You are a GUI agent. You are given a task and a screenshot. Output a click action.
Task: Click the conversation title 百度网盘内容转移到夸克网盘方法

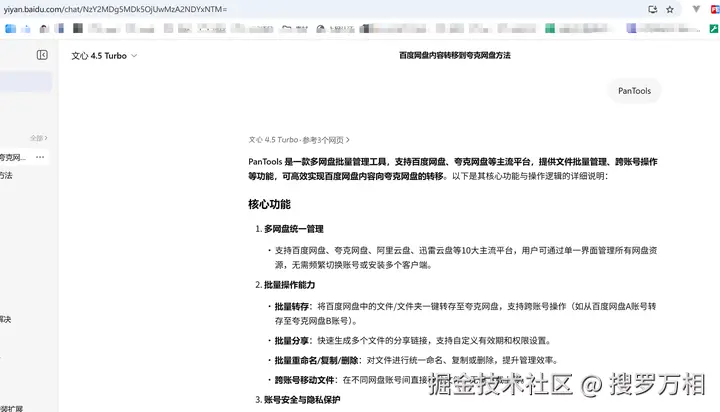[455, 55]
